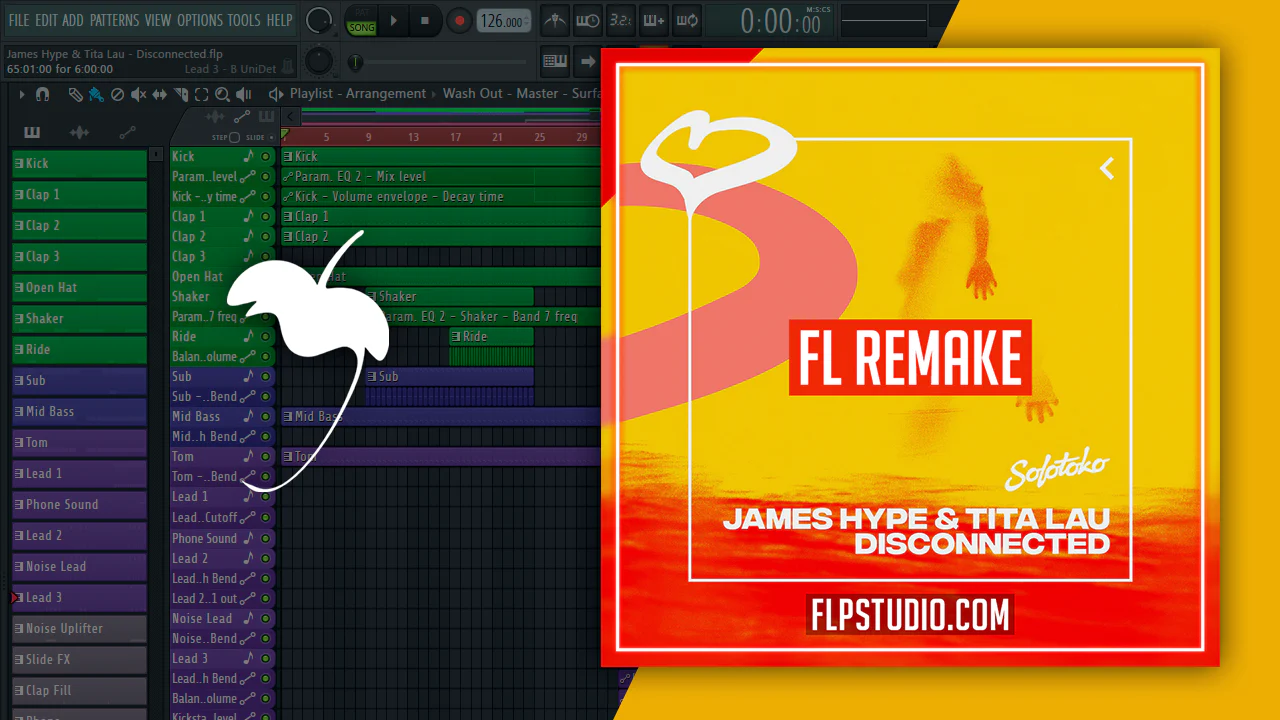
Task: Mute the Kick track via green dot
Action: point(266,156)
